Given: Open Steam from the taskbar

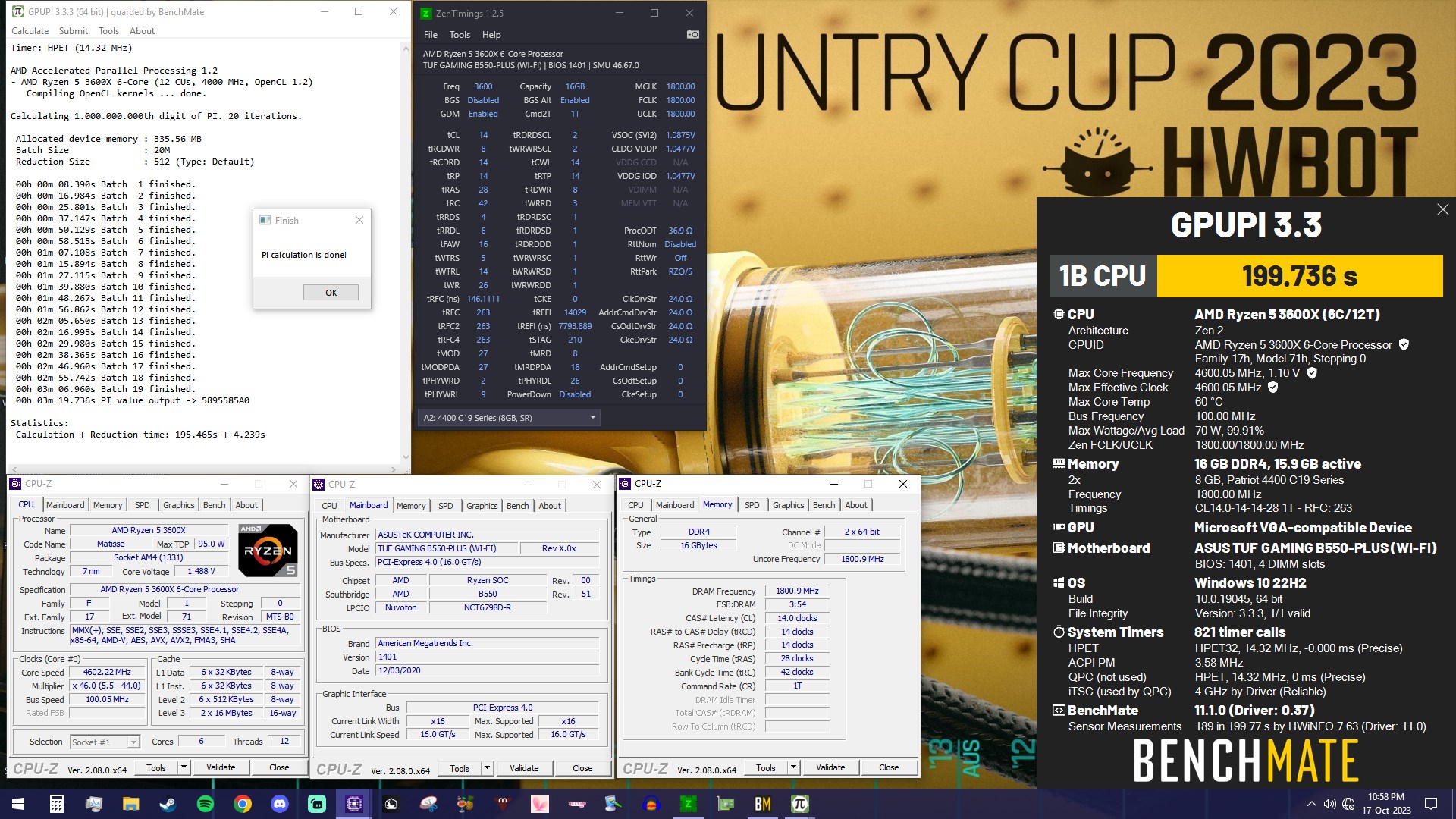Looking at the screenshot, I should point(168,804).
